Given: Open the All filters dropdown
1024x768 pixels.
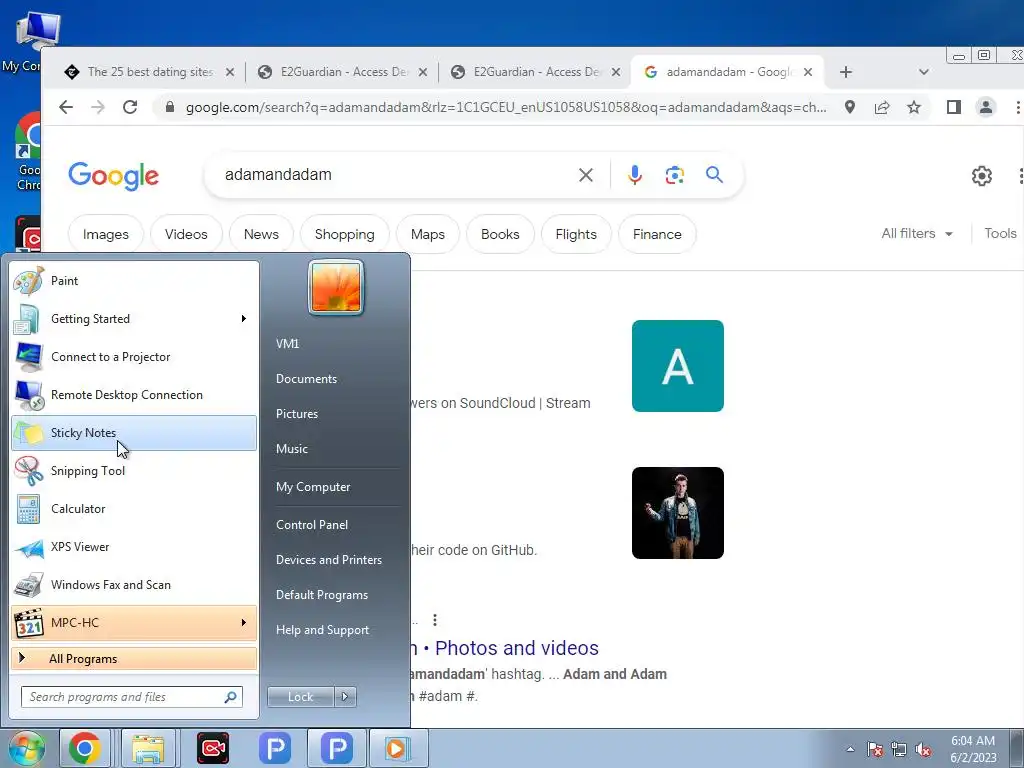Looking at the screenshot, I should point(917,234).
